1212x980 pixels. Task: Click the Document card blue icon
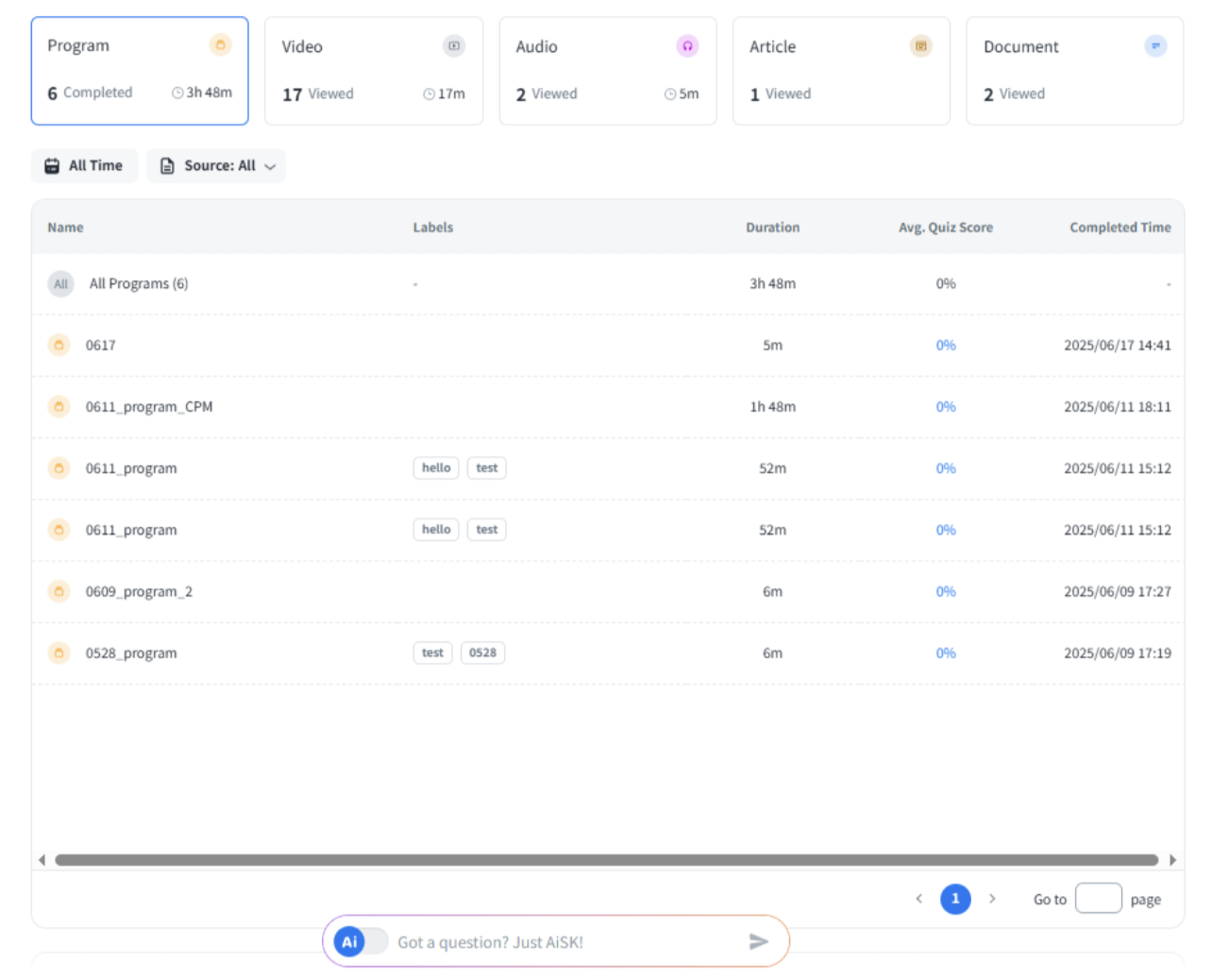[1155, 46]
